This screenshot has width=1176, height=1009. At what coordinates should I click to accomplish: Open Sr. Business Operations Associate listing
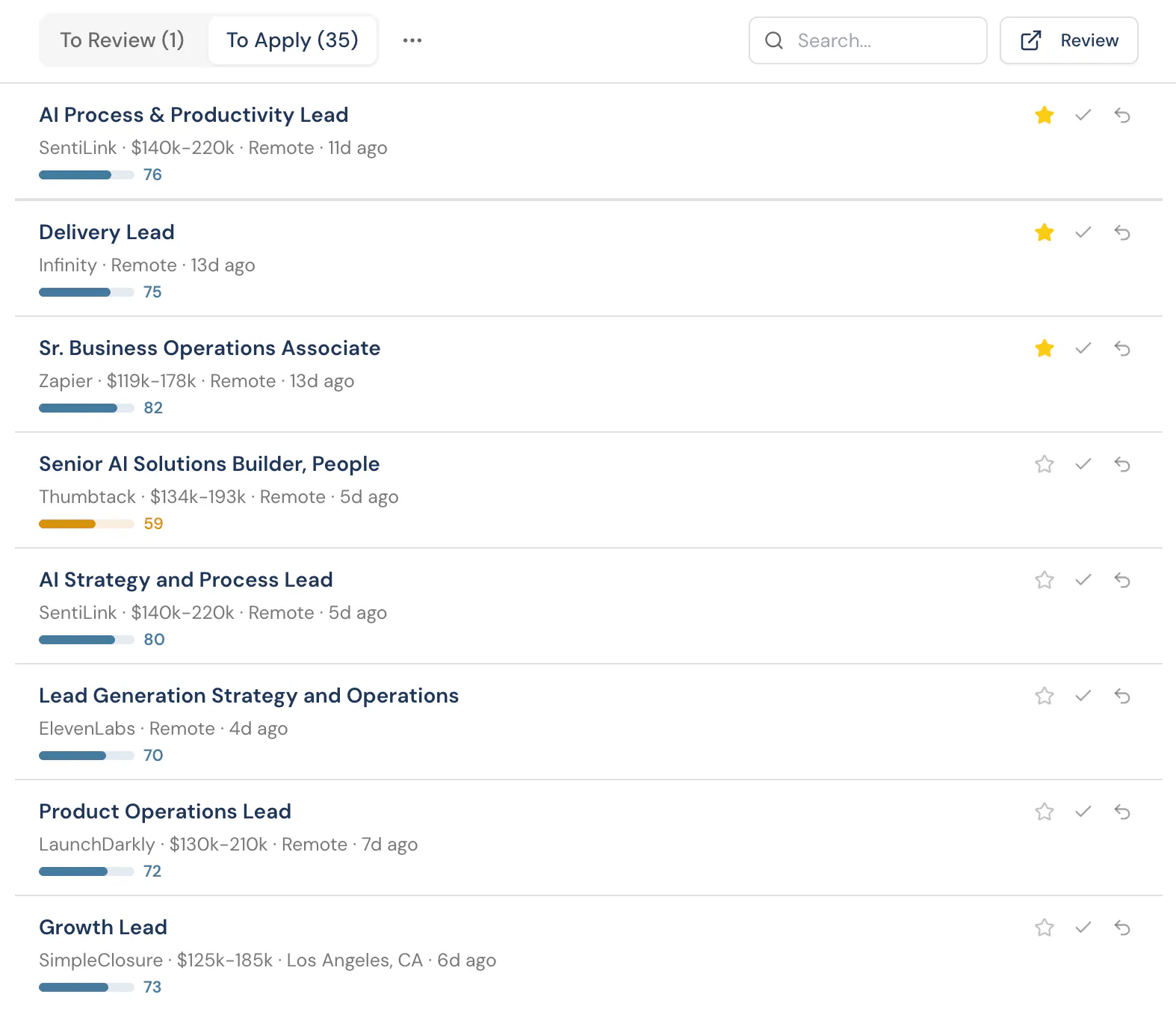(x=210, y=348)
